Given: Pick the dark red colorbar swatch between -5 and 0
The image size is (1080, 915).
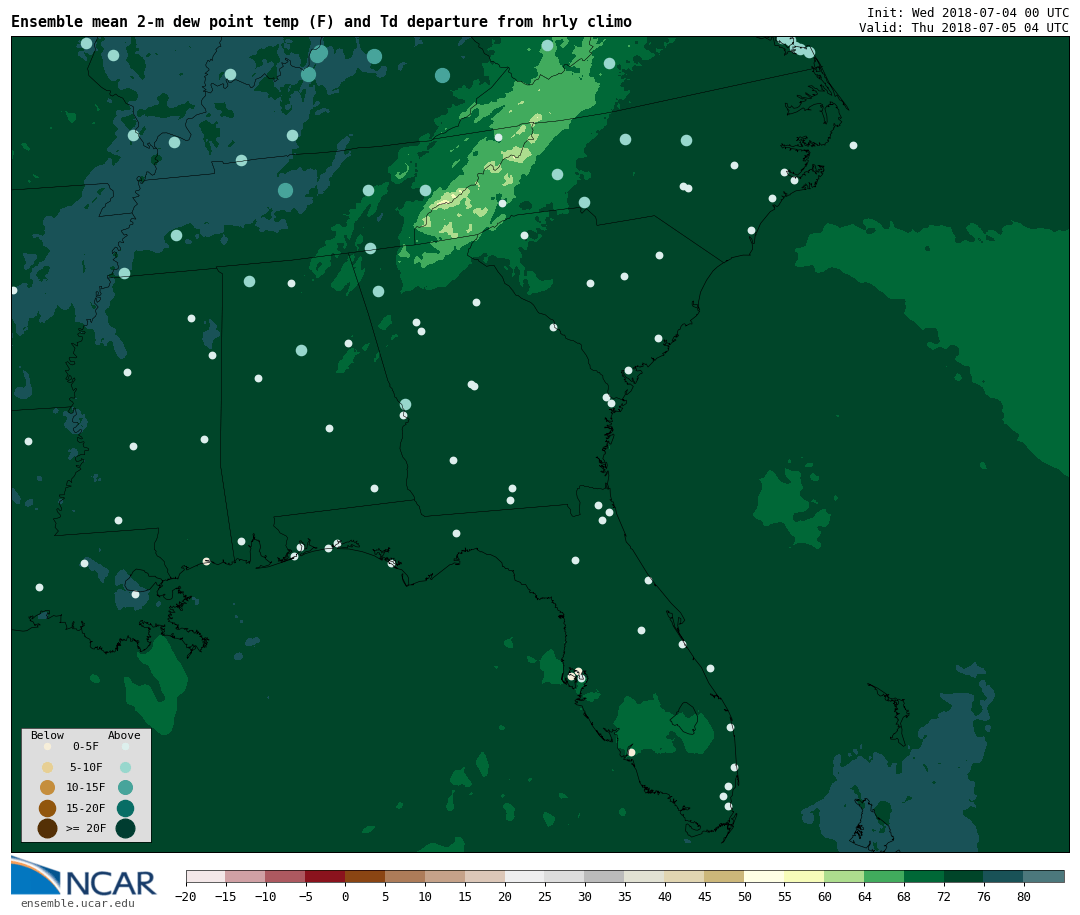Looking at the screenshot, I should pyautogui.click(x=325, y=877).
